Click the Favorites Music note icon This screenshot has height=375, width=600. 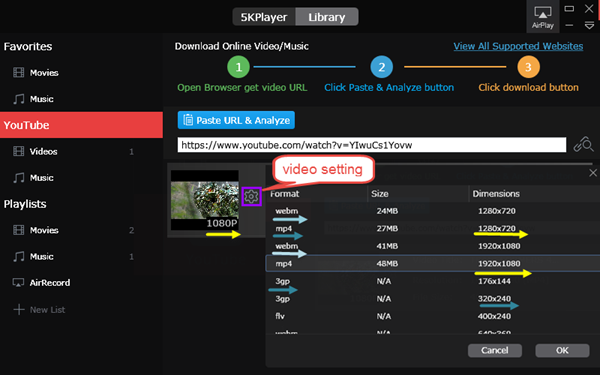click(18, 99)
